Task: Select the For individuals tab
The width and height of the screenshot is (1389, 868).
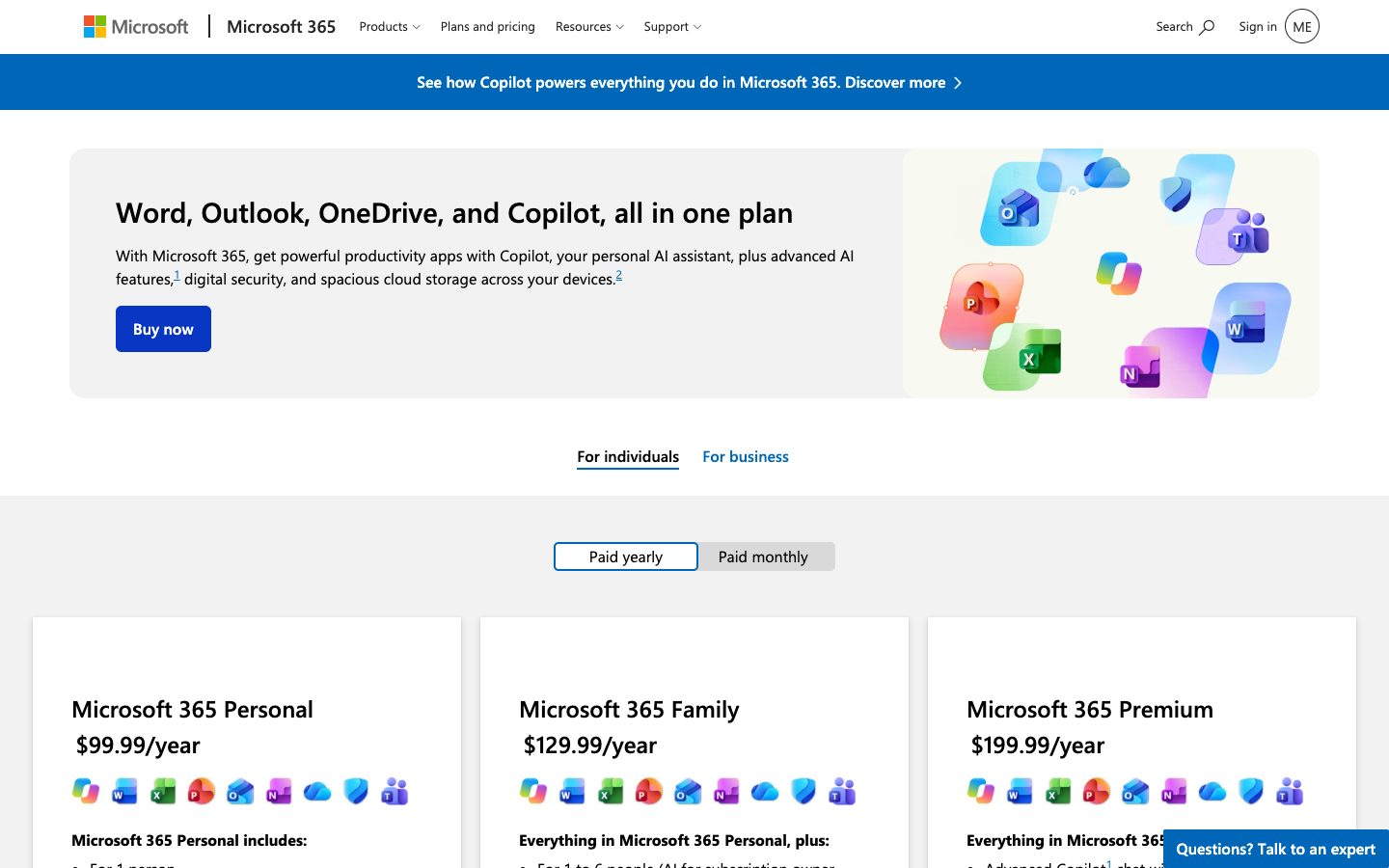Action: (x=628, y=457)
